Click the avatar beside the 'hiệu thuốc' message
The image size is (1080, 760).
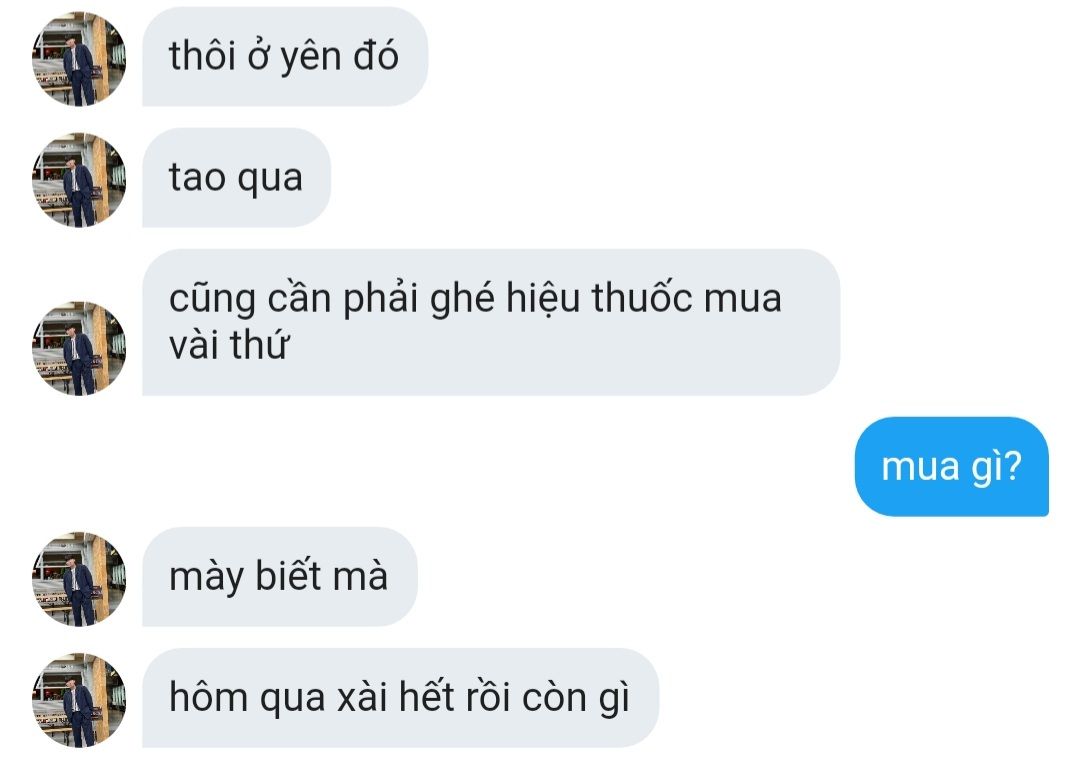pyautogui.click(x=79, y=348)
